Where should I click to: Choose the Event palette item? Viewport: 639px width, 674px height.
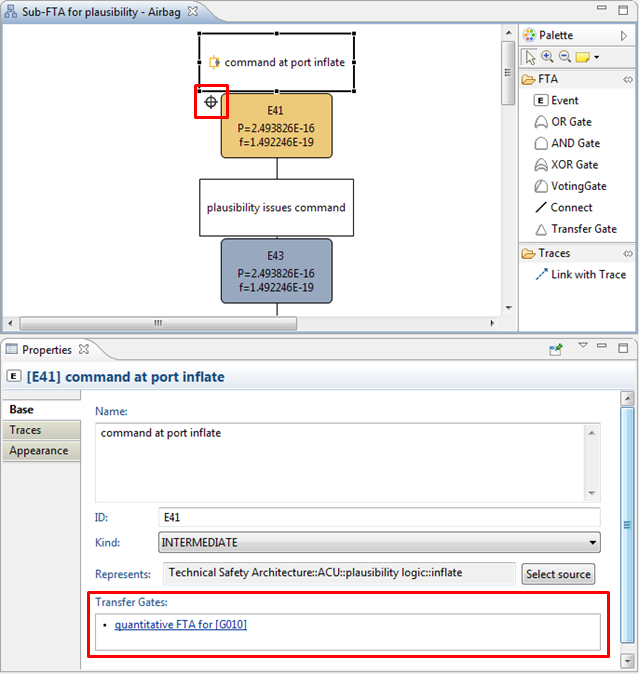[556, 101]
